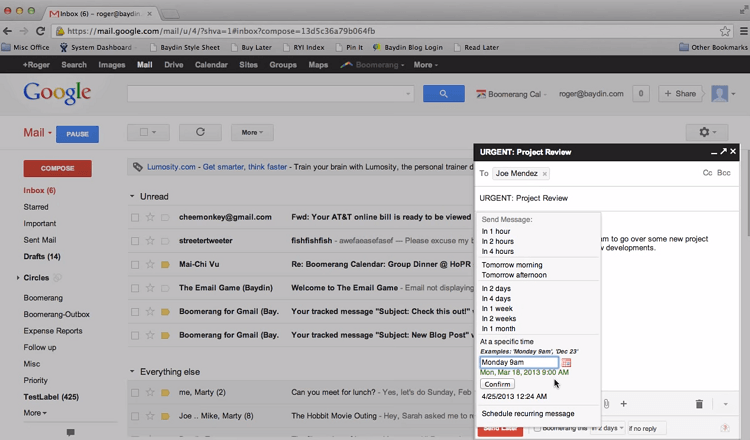This screenshot has width=750, height=440.
Task: Open the More actions toolbar dropdown
Action: click(252, 132)
